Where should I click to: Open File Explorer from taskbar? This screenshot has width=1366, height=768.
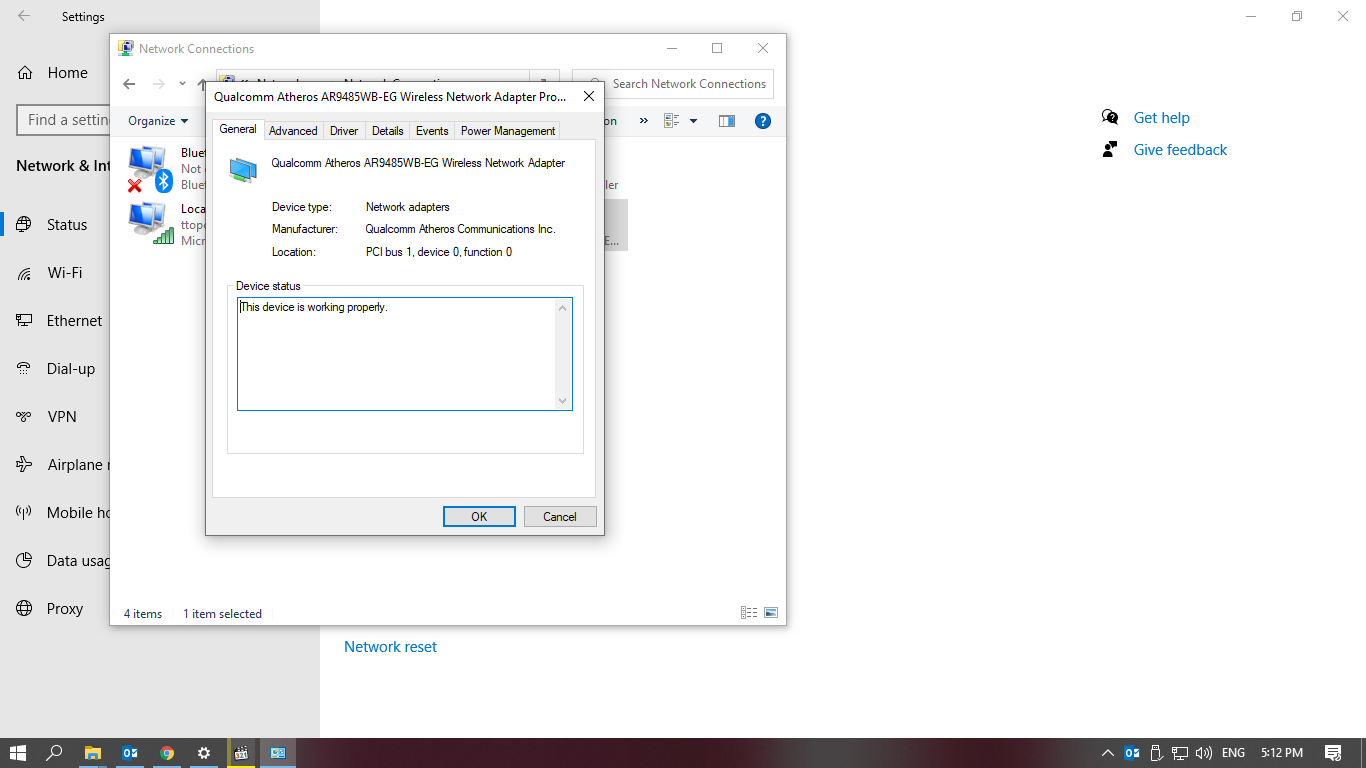point(92,753)
